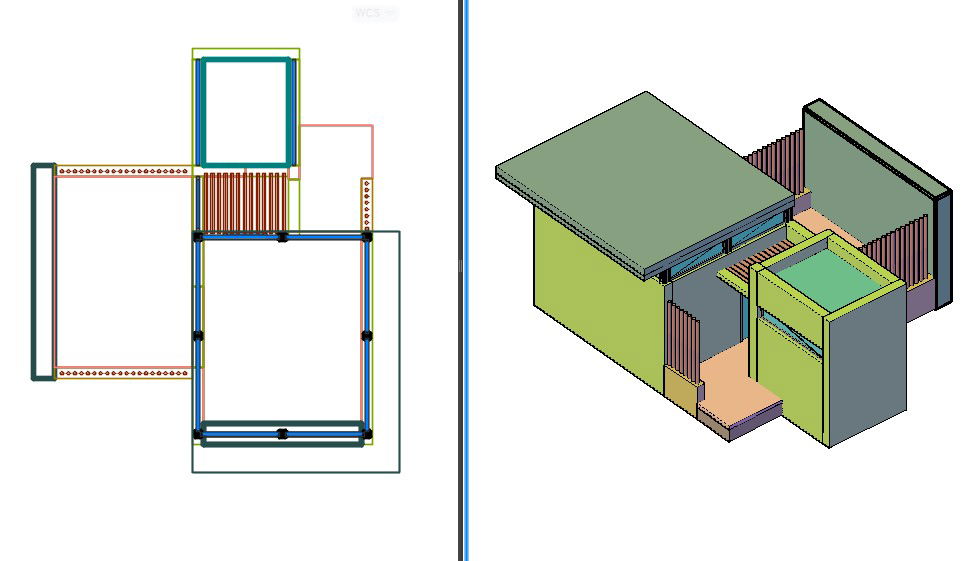Click the top-right column node of main room
This screenshot has height=561, width=974.
367,237
